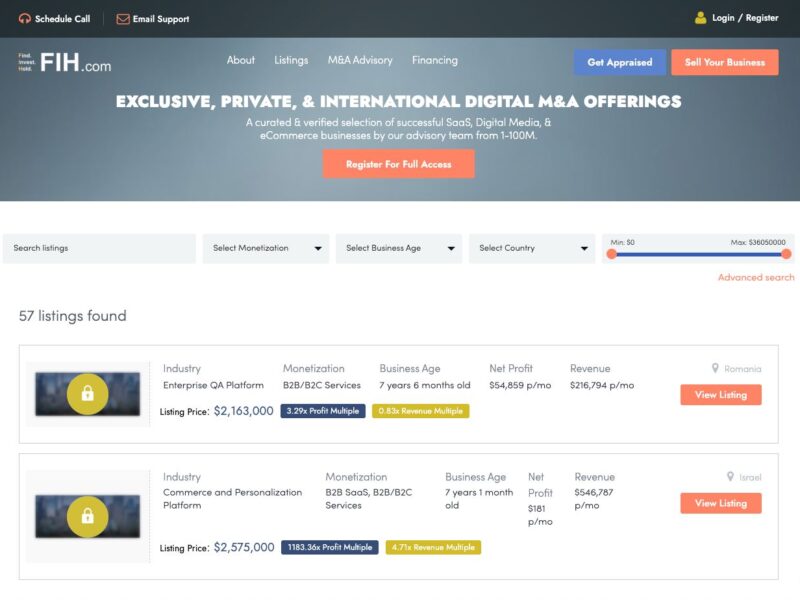Screen dimensions: 800x600
Task: Click the lock icon on Commerce and Personalization listing
Action: (x=88, y=516)
